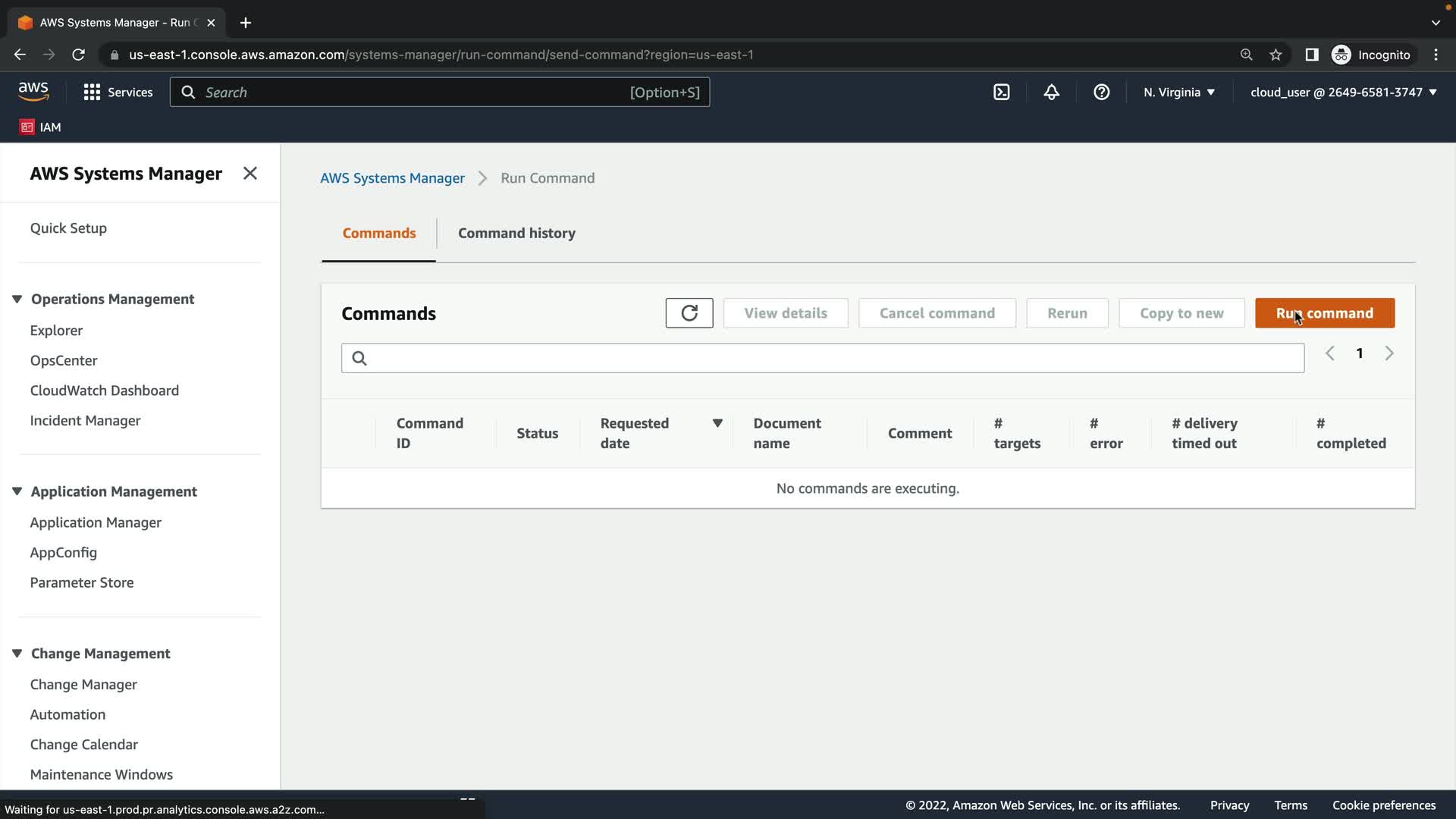
Task: Open Parameter Store in sidebar
Action: pos(82,582)
